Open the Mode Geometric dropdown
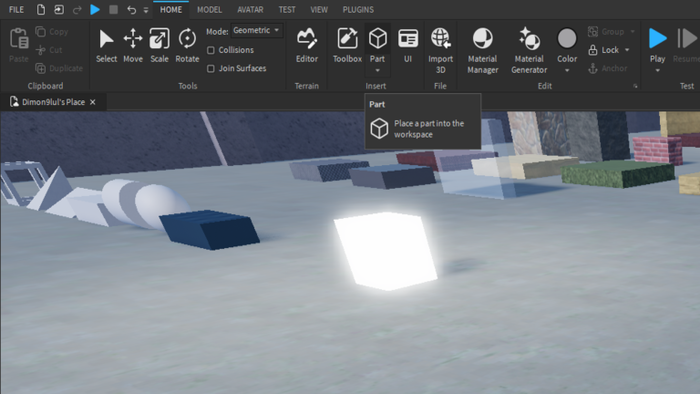700x394 pixels. point(257,30)
